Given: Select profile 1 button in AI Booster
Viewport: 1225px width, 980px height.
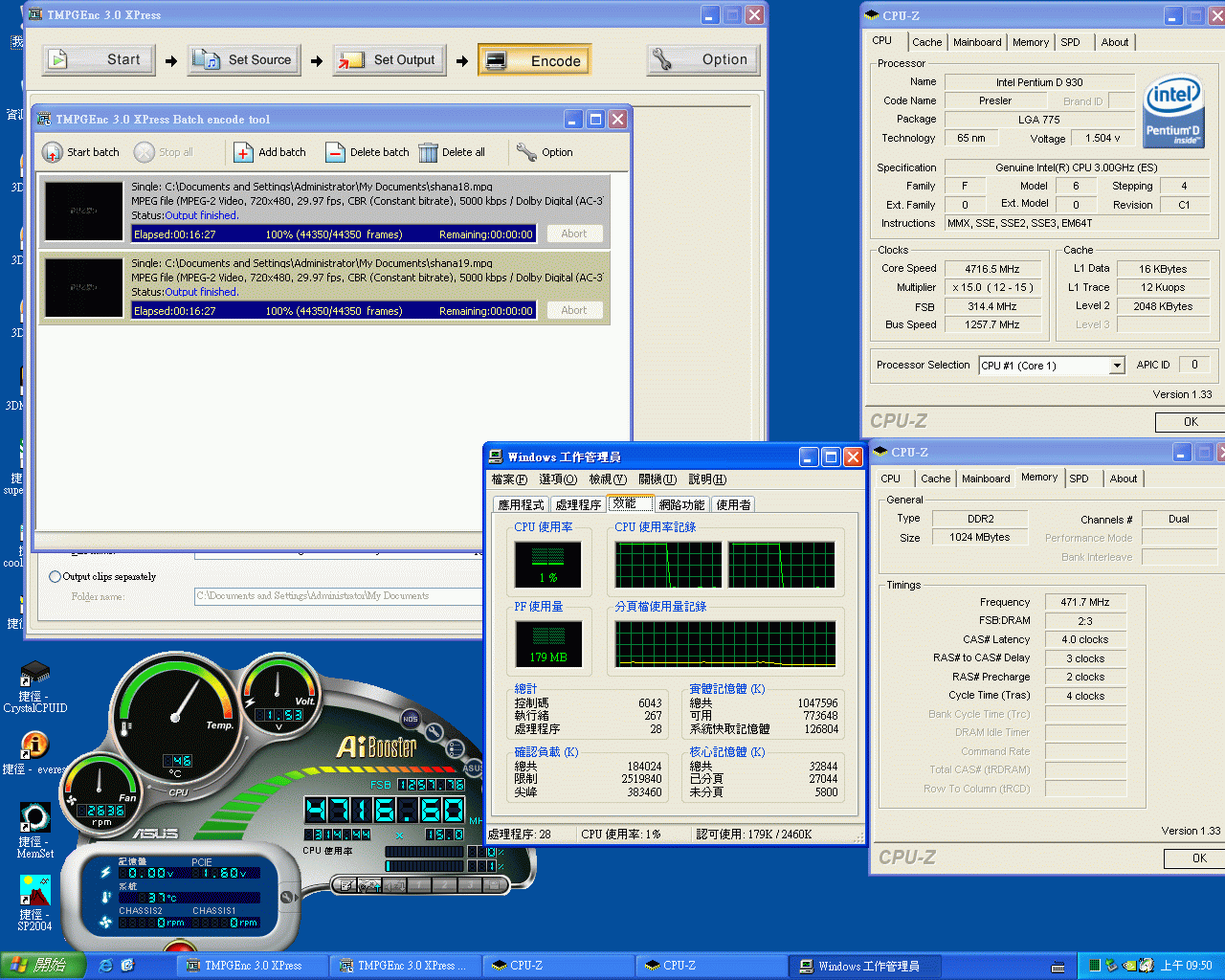Looking at the screenshot, I should coord(419,885).
